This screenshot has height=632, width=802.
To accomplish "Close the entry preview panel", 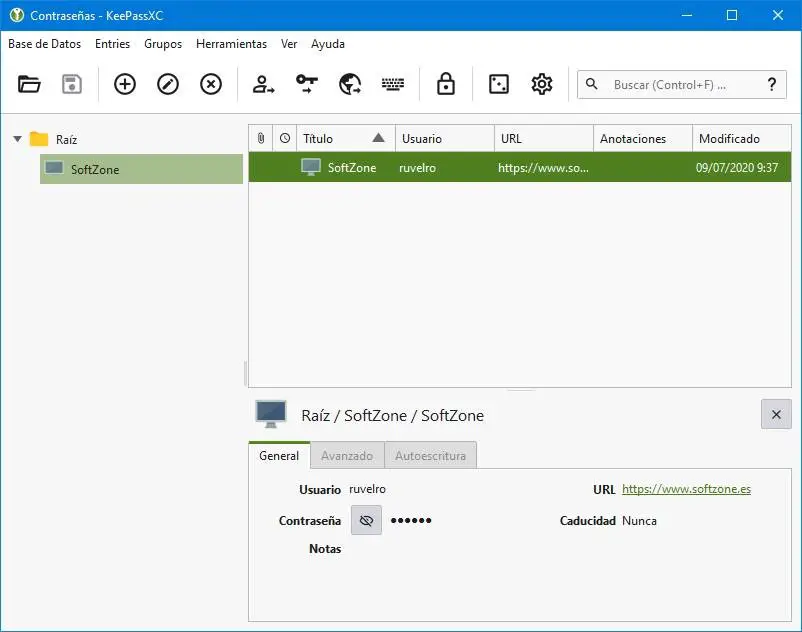I will coord(776,414).
